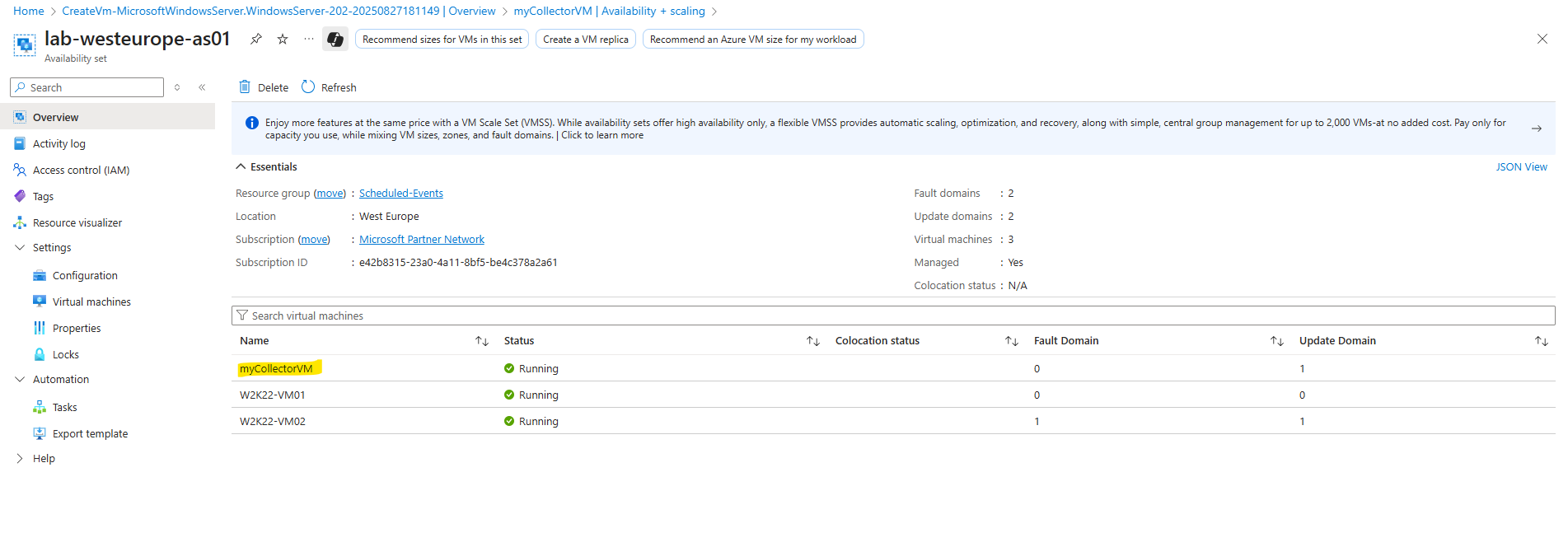This screenshot has width=1568, height=547.
Task: Click the Search virtual machines filter field
Action: 893,316
